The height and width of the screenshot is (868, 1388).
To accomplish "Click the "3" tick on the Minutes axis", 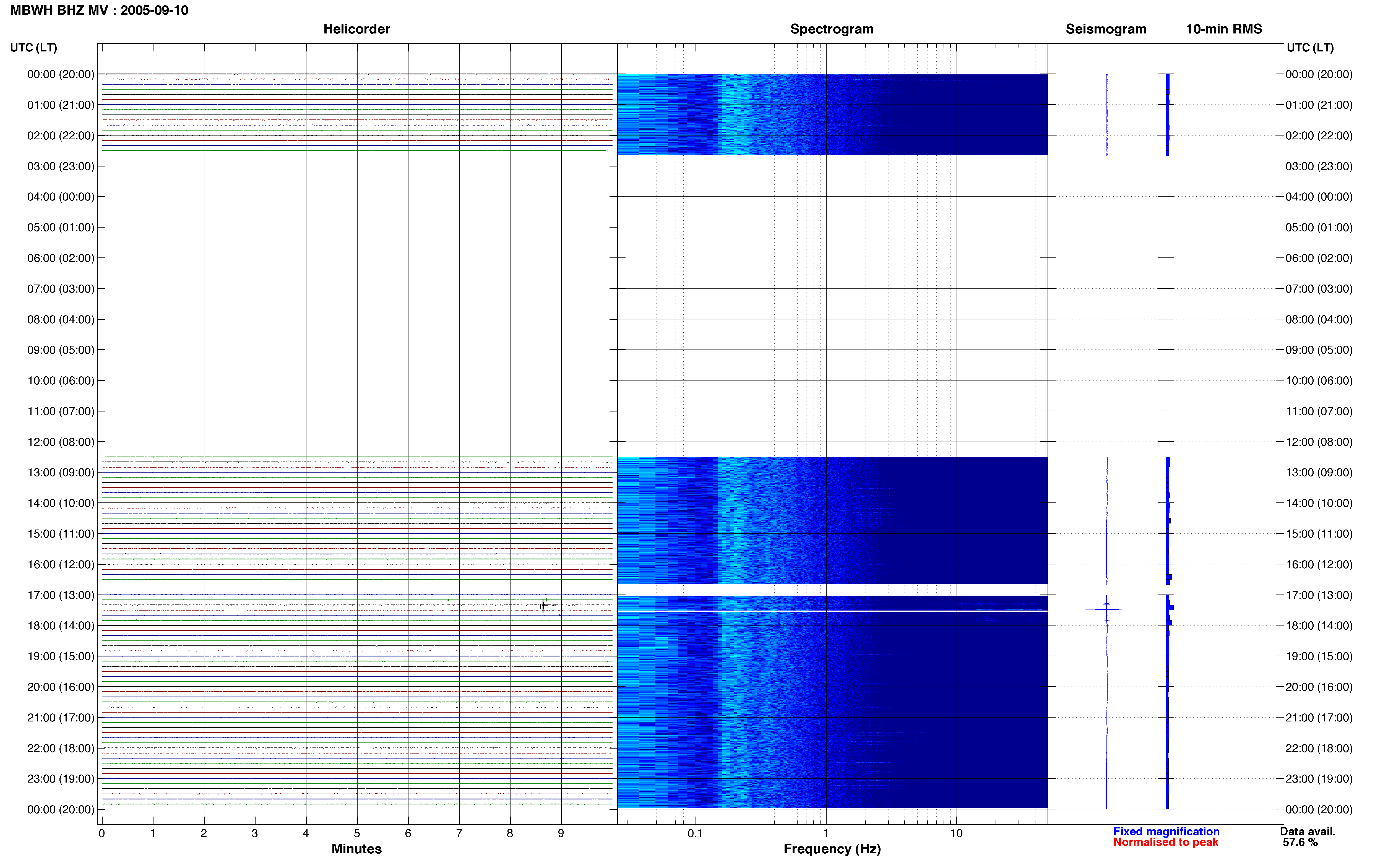I will pos(255,833).
